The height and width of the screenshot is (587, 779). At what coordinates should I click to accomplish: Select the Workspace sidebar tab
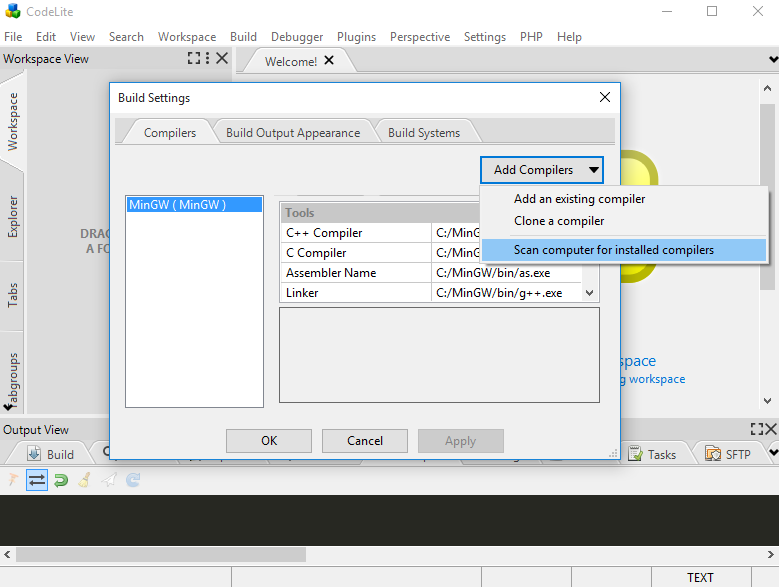tap(12, 121)
